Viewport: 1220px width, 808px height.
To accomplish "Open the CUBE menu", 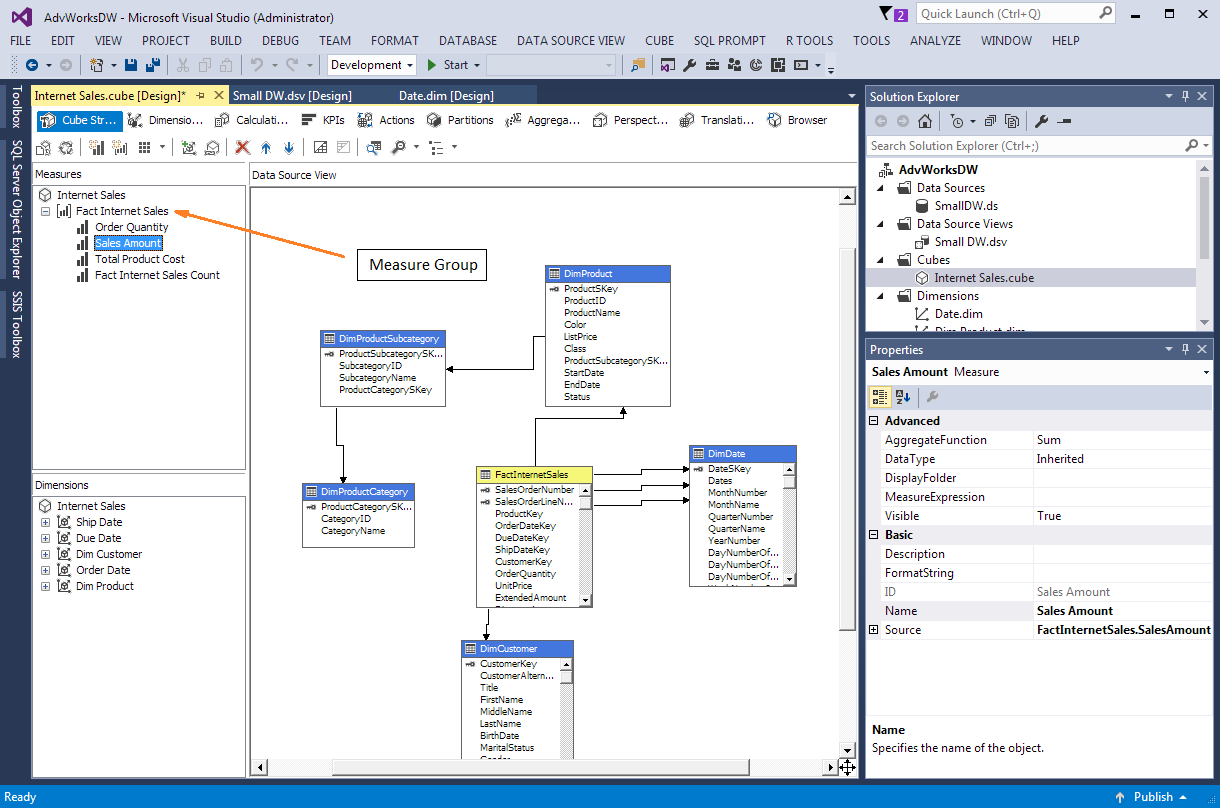I will (x=659, y=40).
